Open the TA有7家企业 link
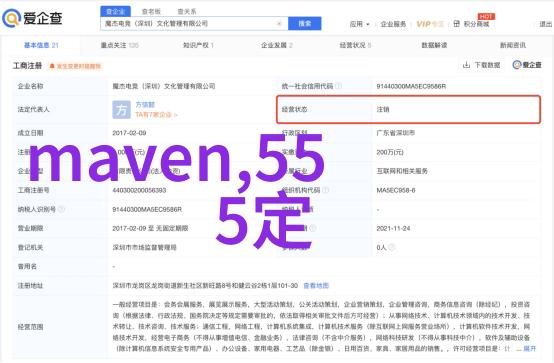 coord(156,115)
